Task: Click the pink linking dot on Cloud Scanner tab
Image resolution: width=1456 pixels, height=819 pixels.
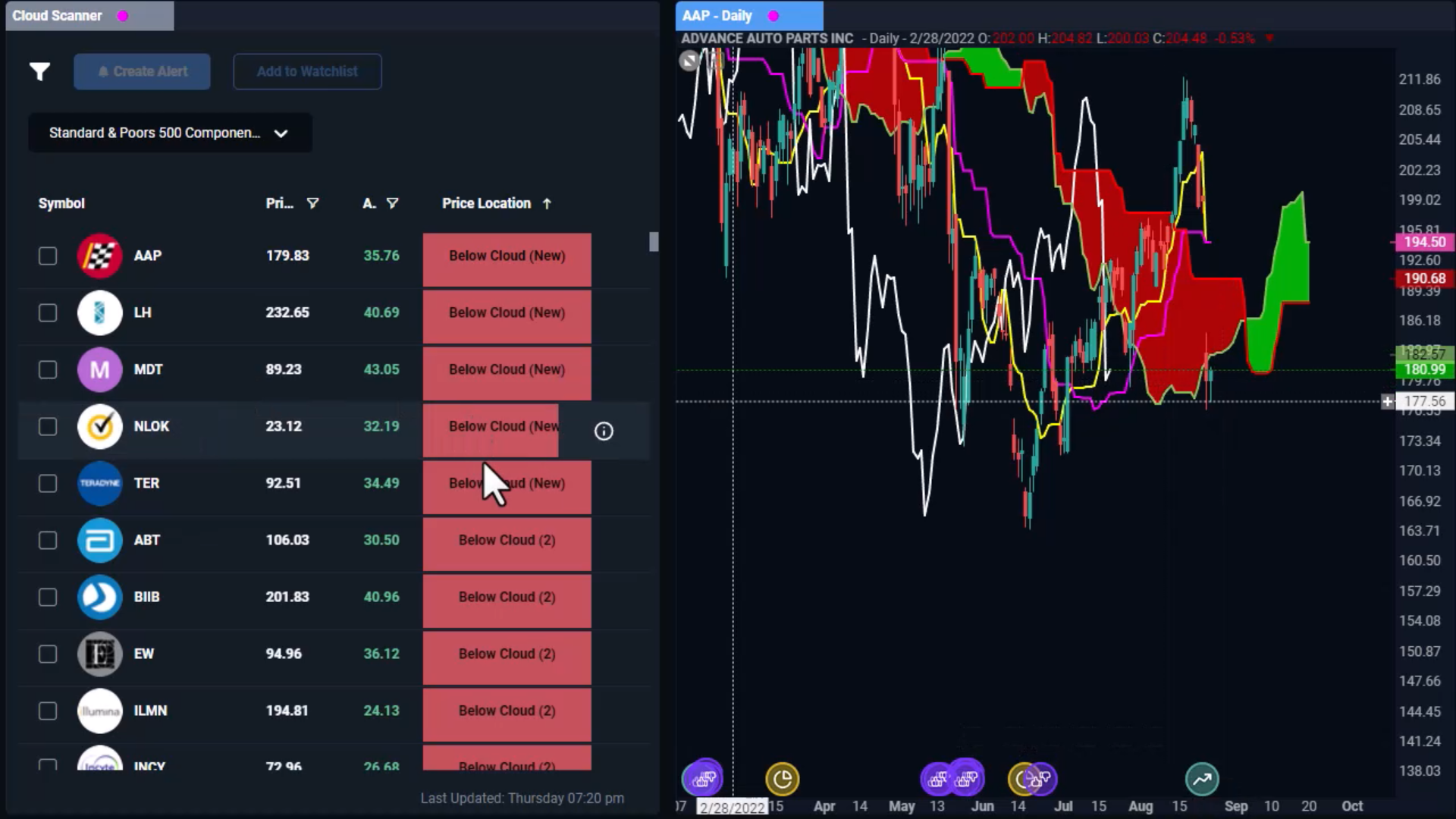Action: coord(123,16)
